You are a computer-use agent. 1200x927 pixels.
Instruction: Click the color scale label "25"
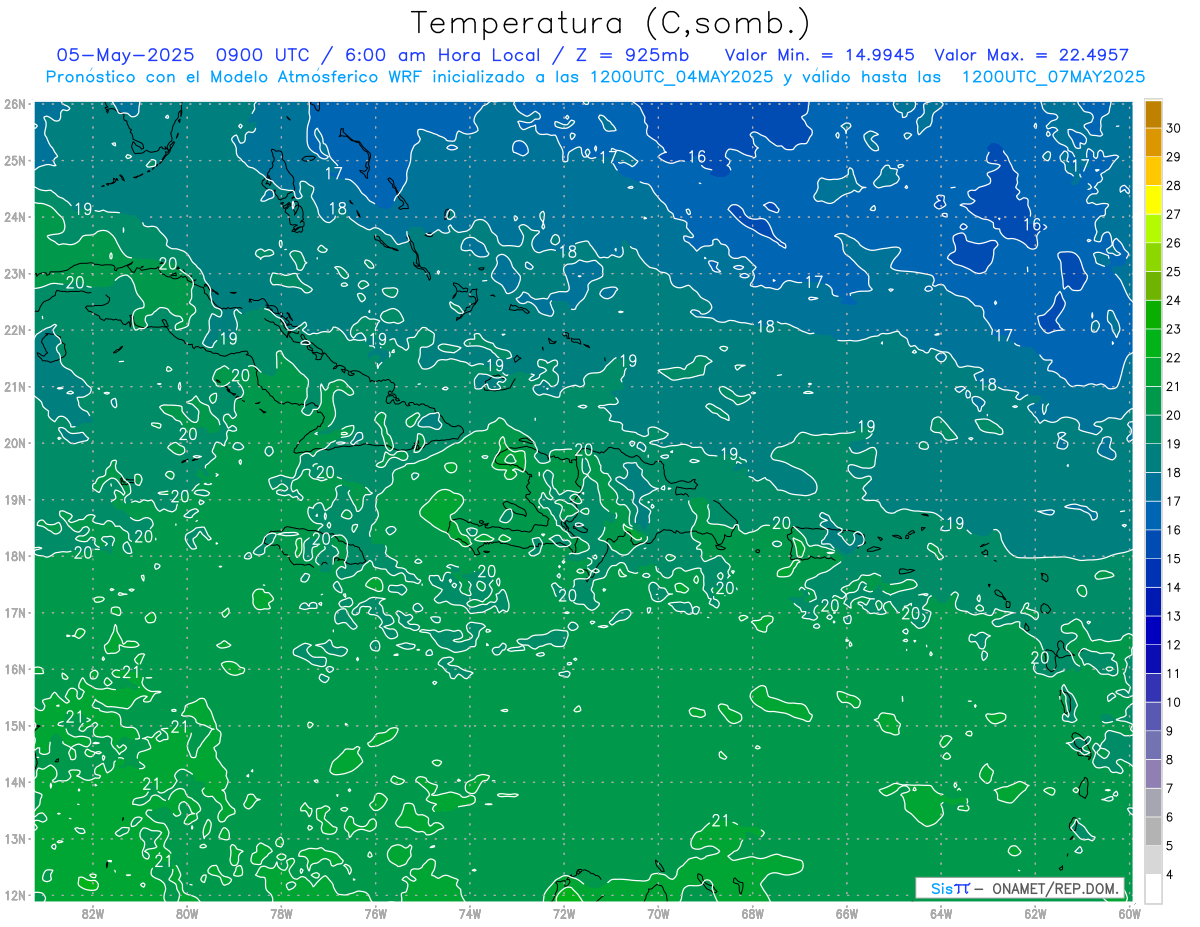point(1174,272)
